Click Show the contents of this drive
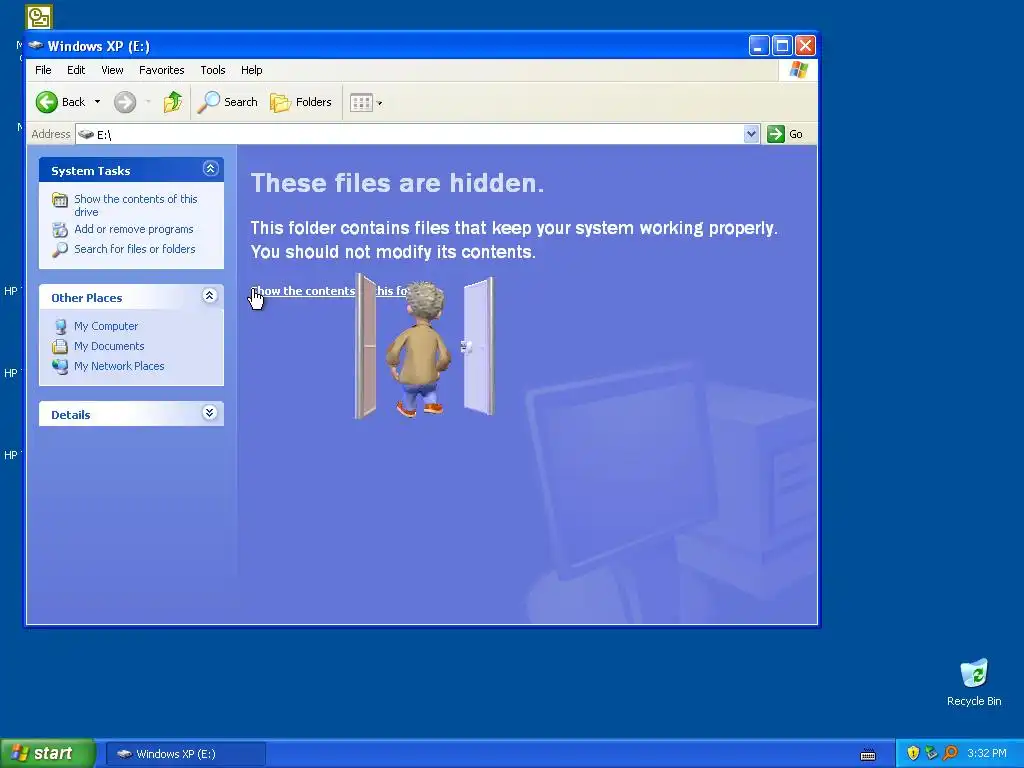Image resolution: width=1024 pixels, height=768 pixels. [x=135, y=205]
